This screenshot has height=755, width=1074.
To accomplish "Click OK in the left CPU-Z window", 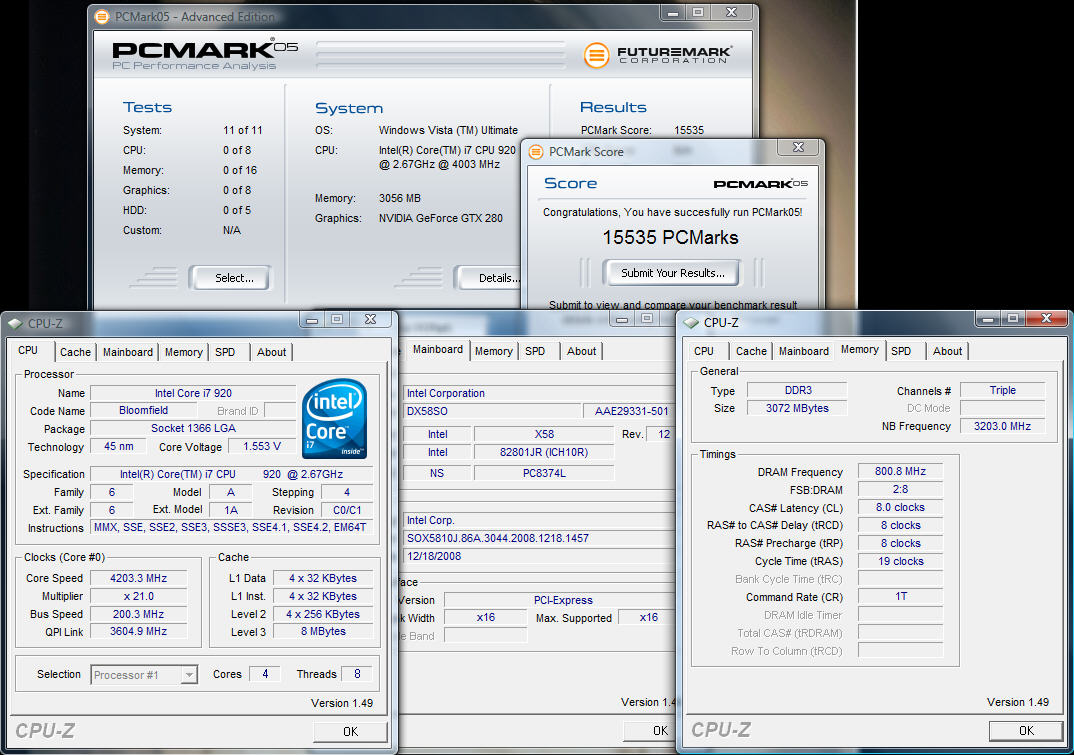I will click(x=350, y=732).
